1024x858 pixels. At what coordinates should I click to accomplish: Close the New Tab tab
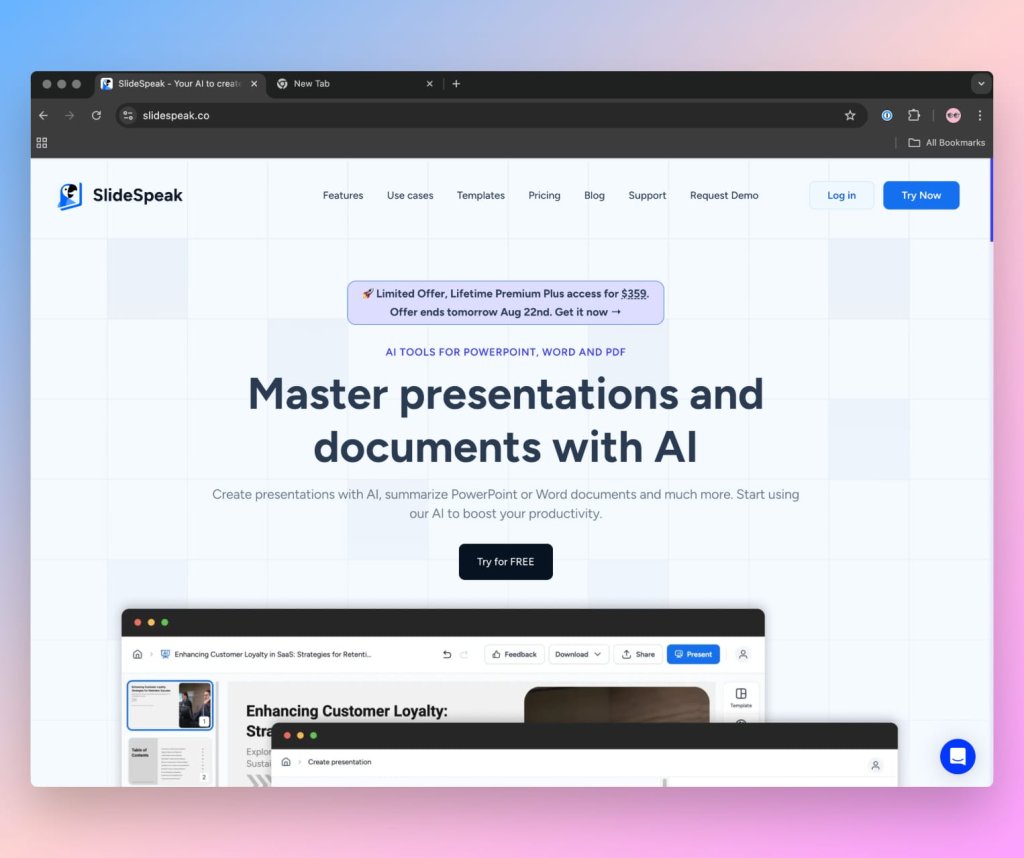(x=430, y=84)
